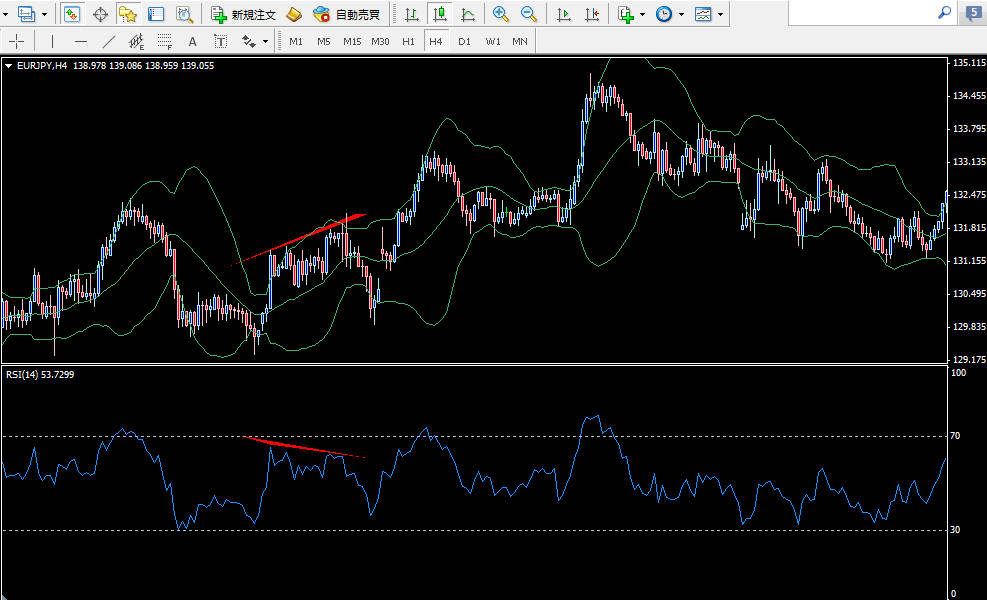The height and width of the screenshot is (600, 987).
Task: Expand the periods clock dropdown arrow
Action: 681,14
